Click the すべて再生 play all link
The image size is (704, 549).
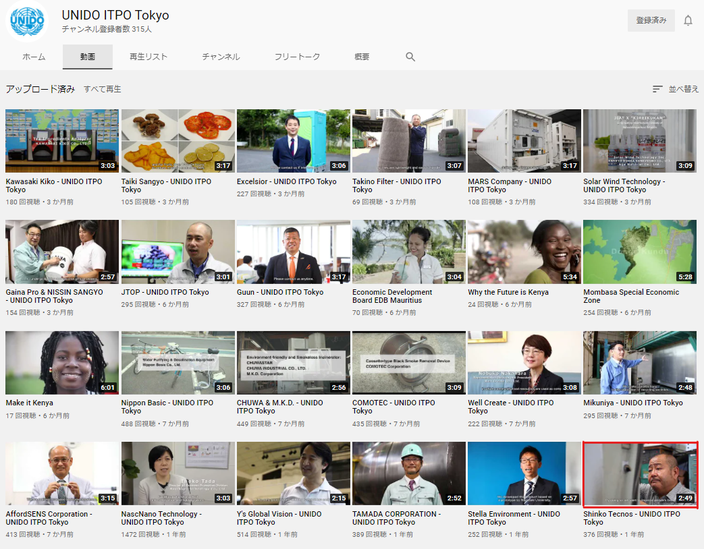pos(102,89)
